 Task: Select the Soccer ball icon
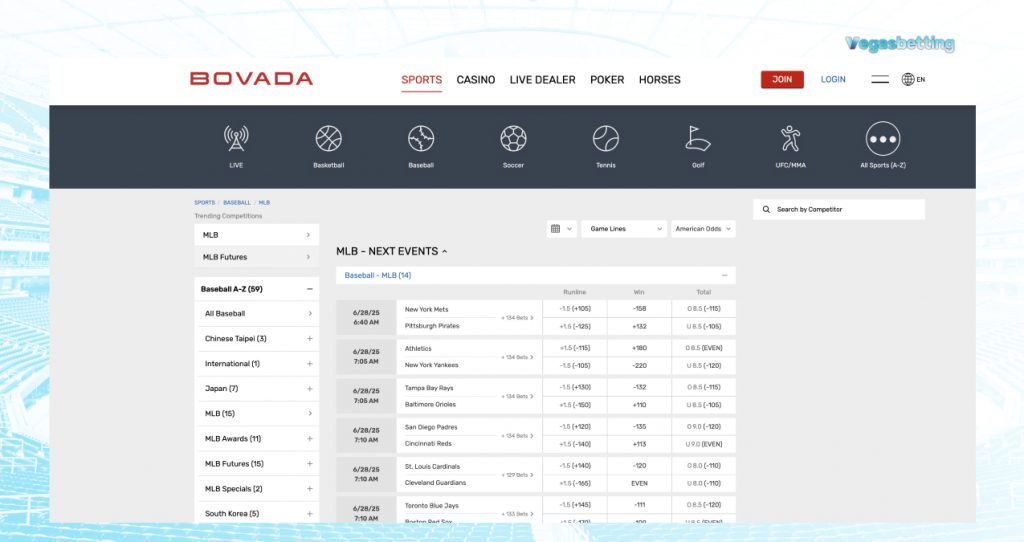click(513, 138)
